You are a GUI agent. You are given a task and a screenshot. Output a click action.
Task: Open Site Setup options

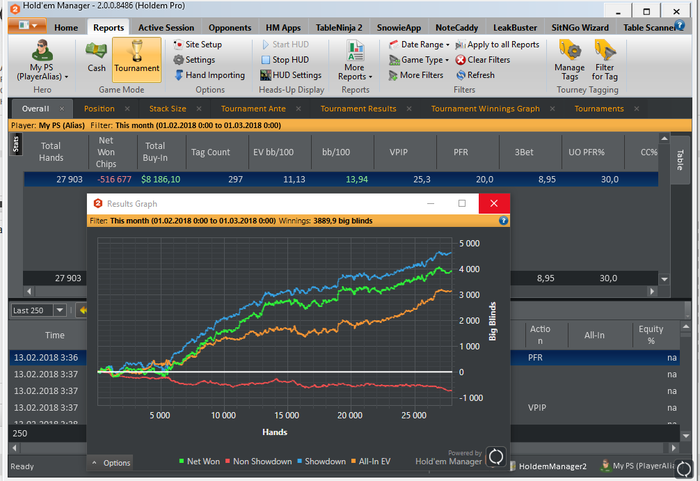click(198, 44)
